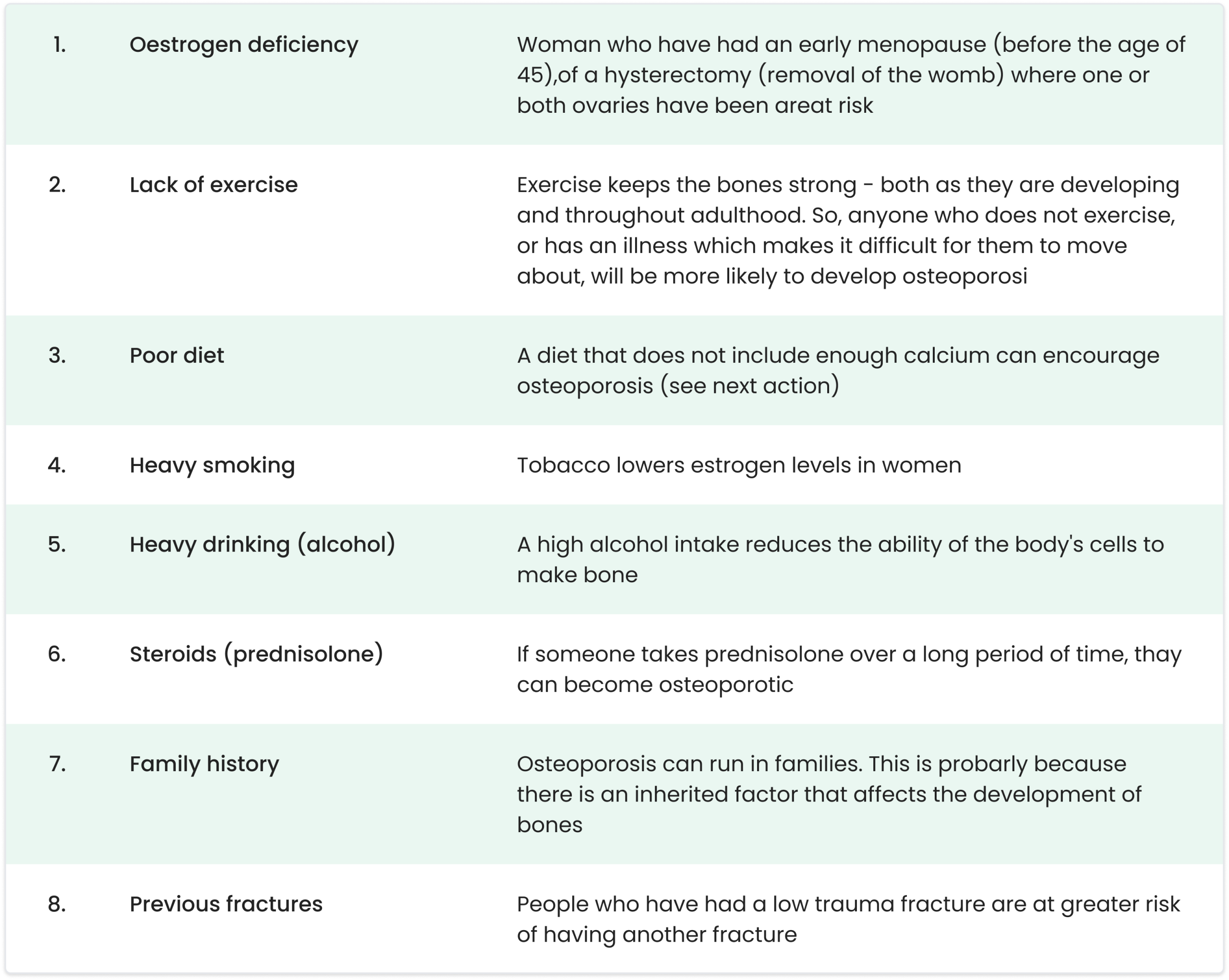Select the 'Steroids (prednisolone)' heading

pos(256,654)
